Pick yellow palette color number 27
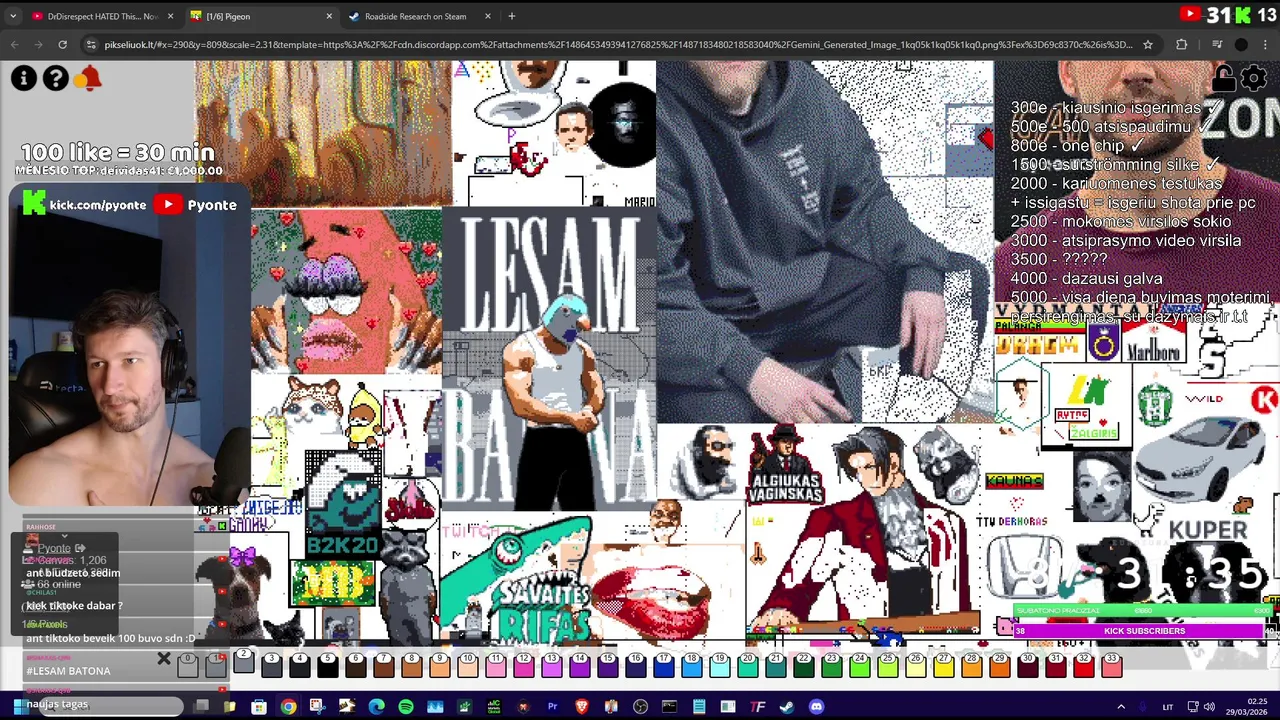 point(943,665)
